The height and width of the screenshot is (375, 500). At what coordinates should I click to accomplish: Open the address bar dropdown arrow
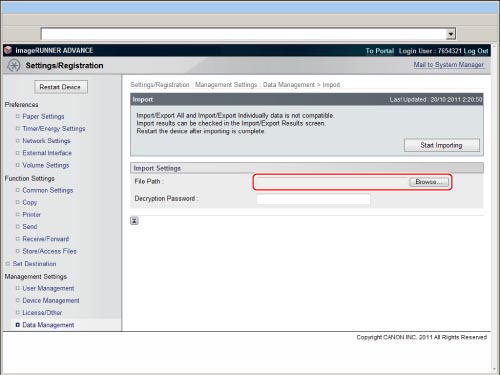(451, 34)
